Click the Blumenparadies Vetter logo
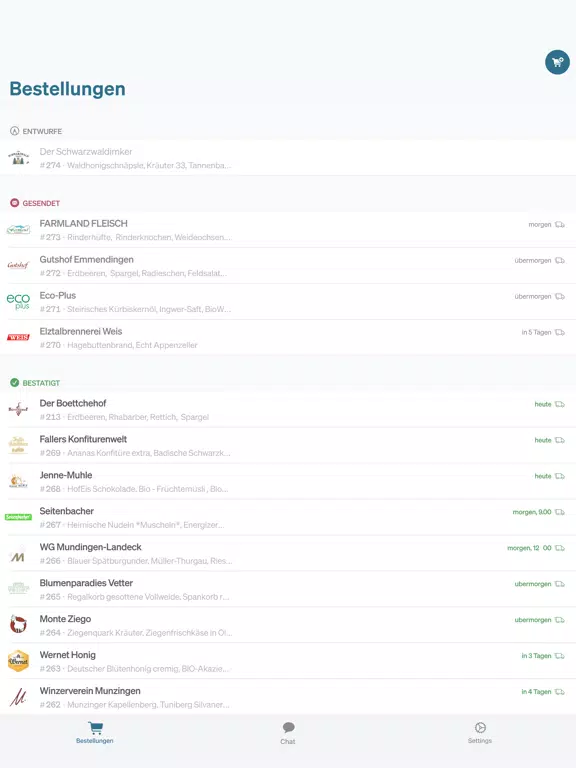The image size is (576, 768). (19, 588)
